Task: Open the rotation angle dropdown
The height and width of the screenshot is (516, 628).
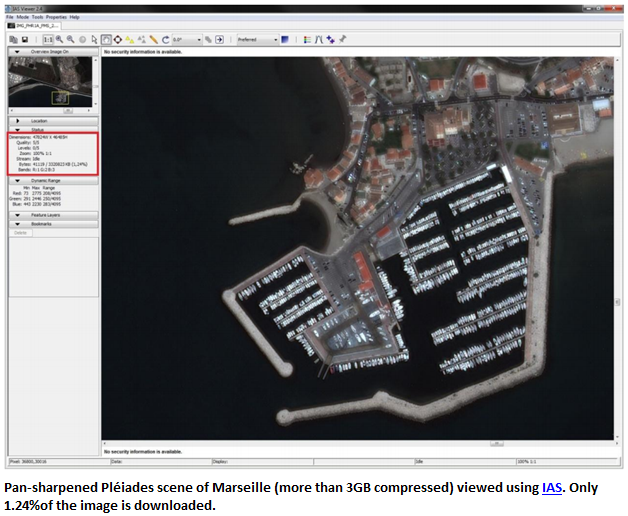Action: pos(185,39)
